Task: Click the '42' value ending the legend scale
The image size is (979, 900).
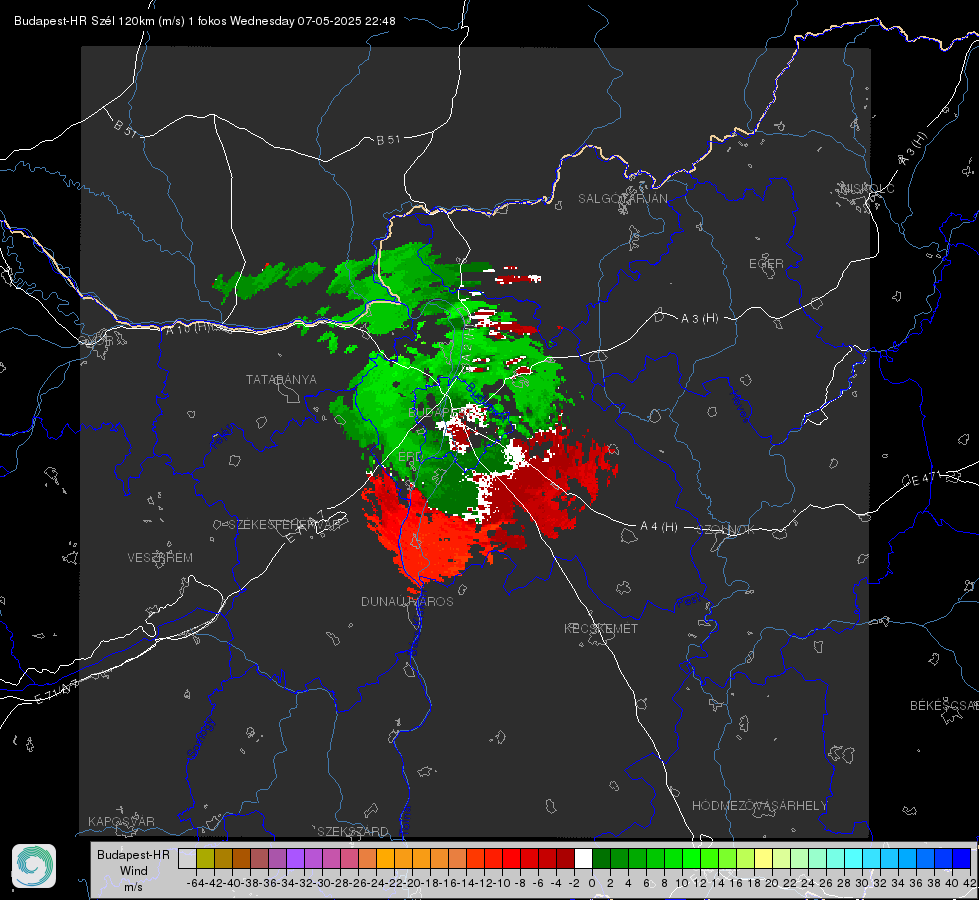Action: point(970,883)
